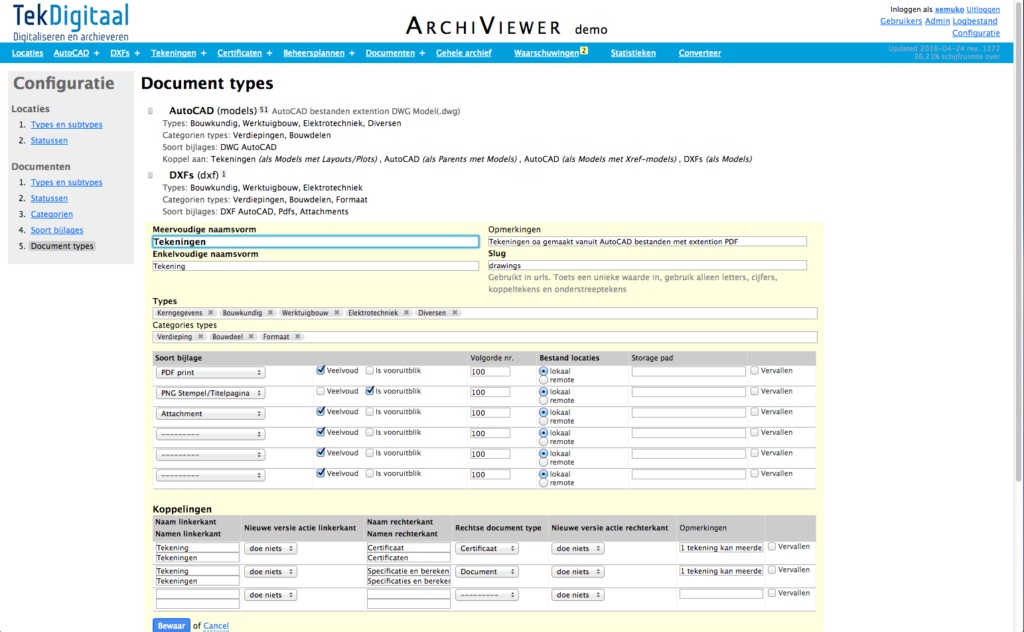The width and height of the screenshot is (1024, 632).
Task: Open the Logbestand link
Action: (975, 21)
